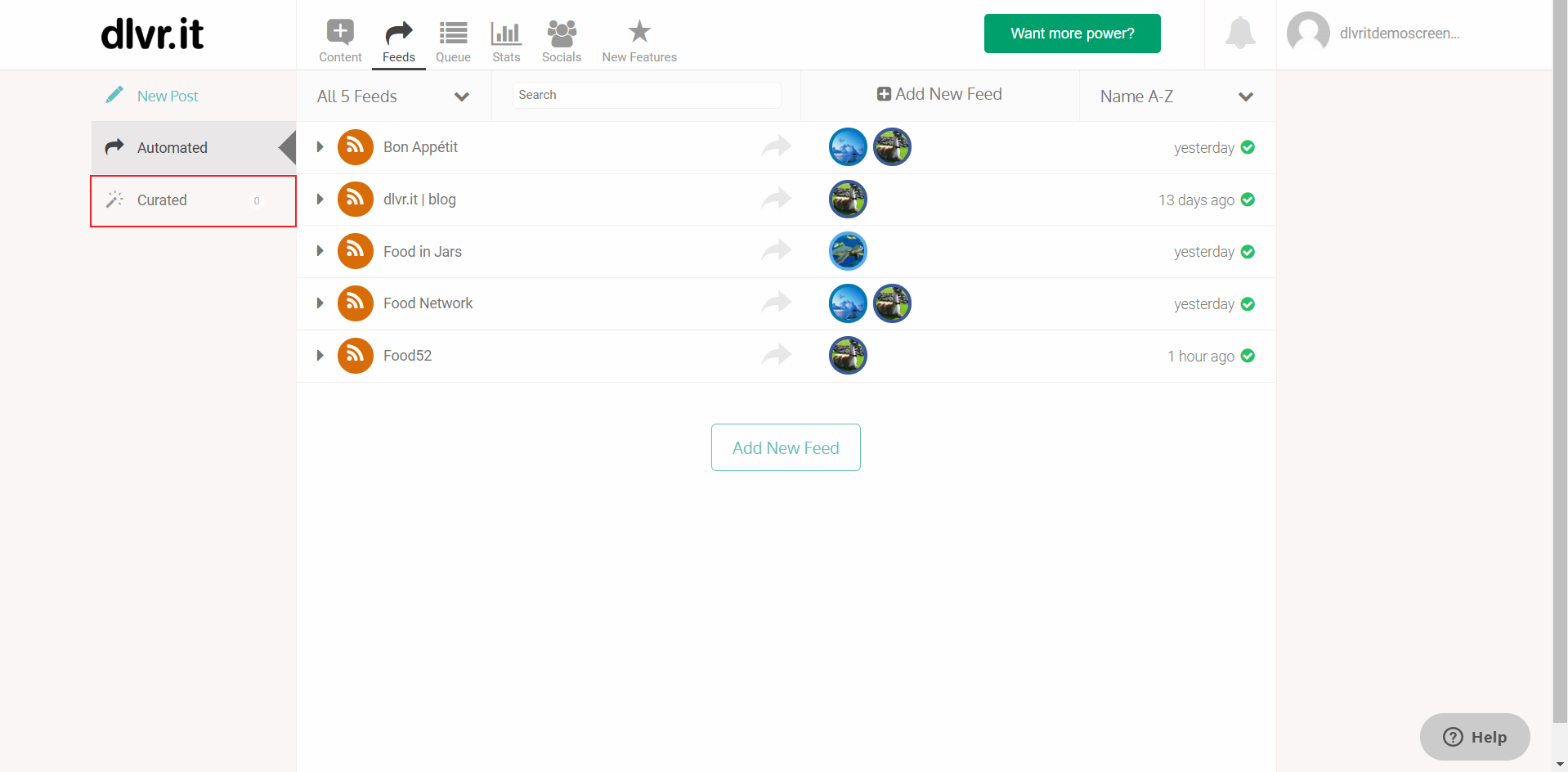Click the outlined Add New Feed button

(x=786, y=447)
